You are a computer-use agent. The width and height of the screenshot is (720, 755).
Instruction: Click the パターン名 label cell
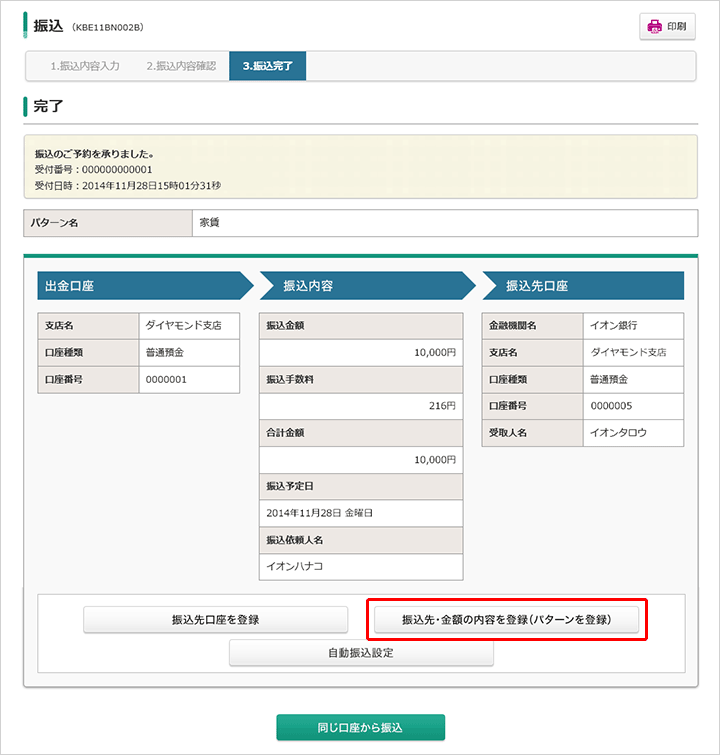point(108,223)
